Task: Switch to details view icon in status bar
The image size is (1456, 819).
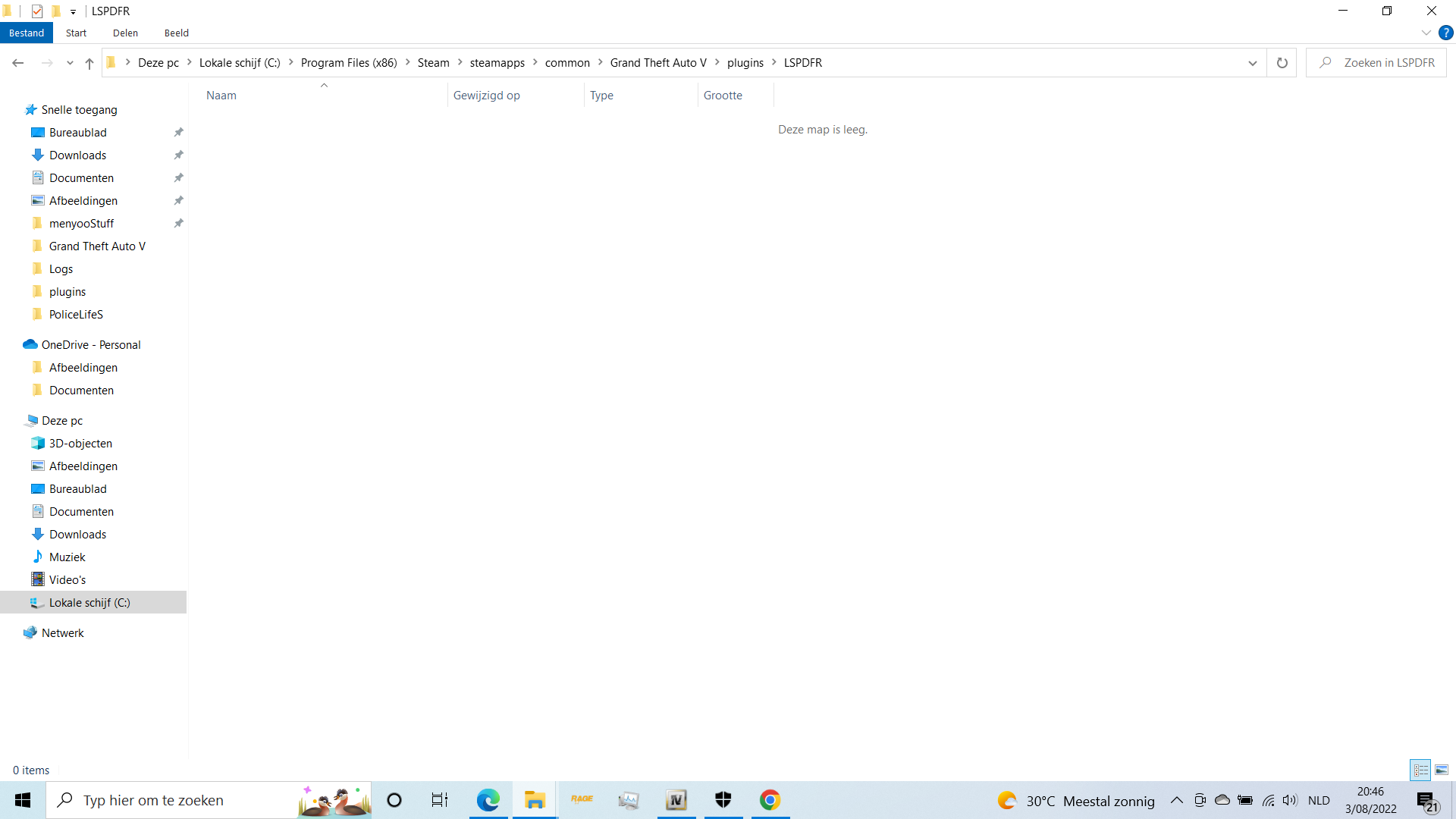Action: 1420,770
